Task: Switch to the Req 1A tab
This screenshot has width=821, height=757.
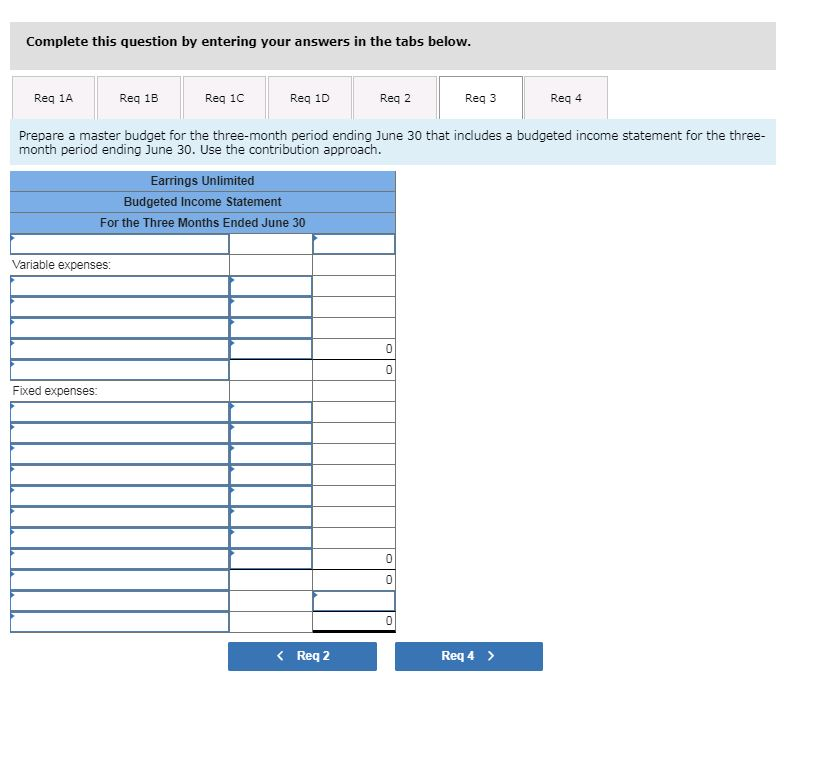Action: (x=53, y=98)
